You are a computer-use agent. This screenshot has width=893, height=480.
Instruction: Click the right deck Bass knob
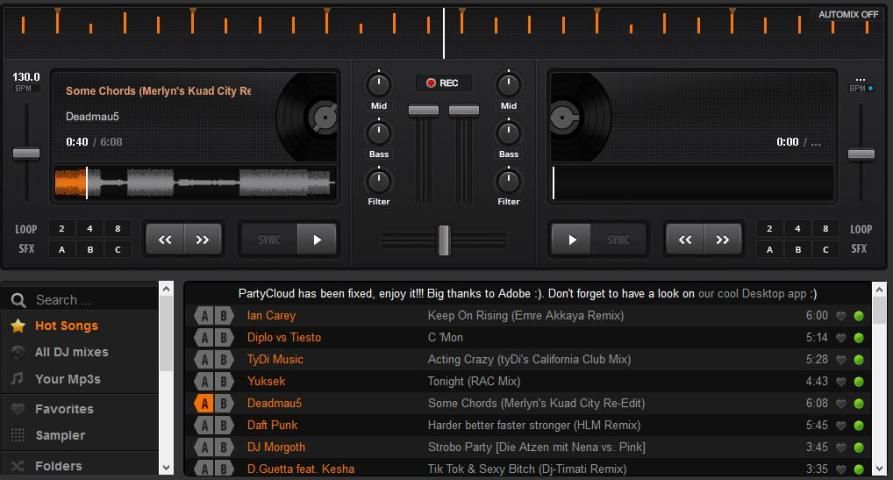point(509,133)
